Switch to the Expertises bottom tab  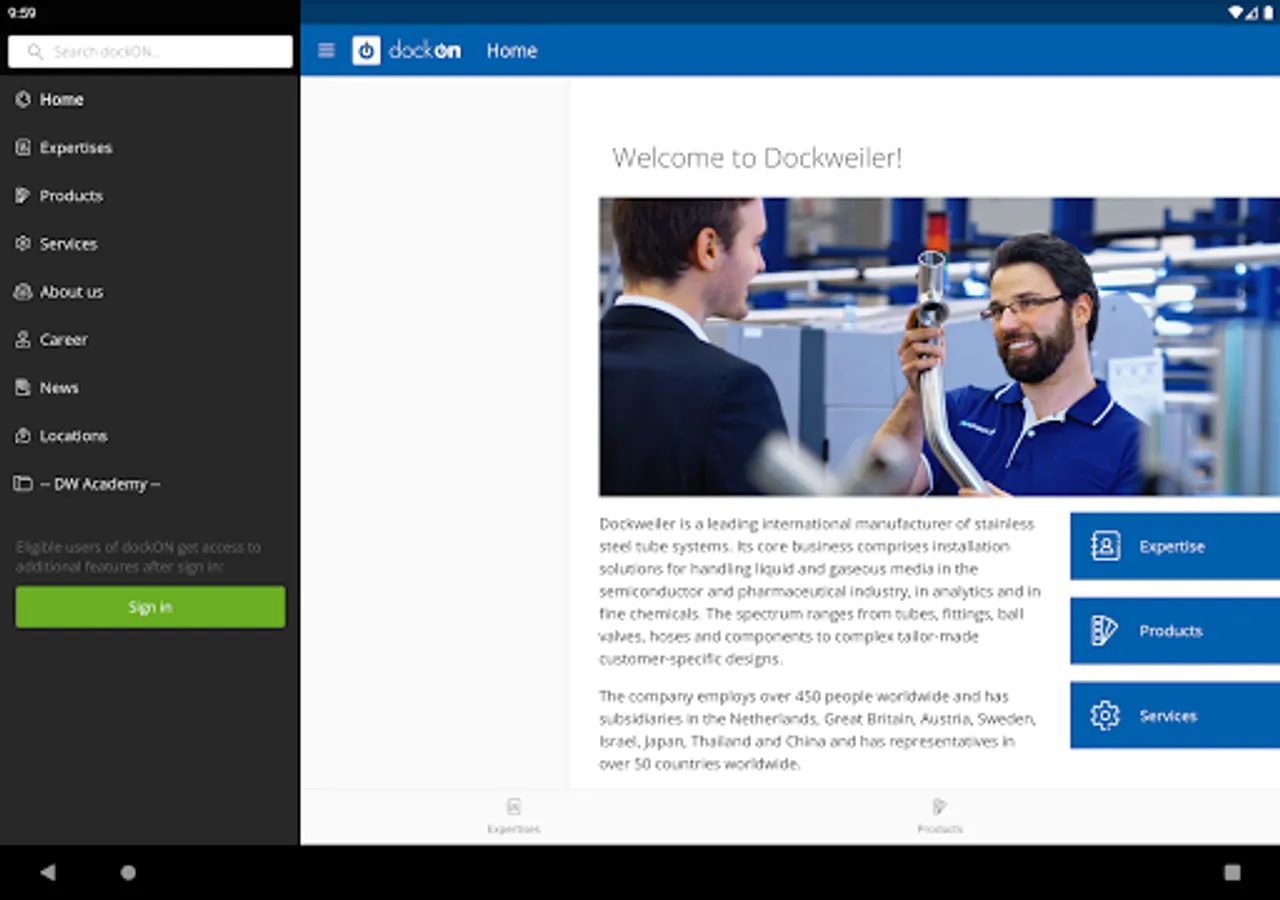(513, 816)
